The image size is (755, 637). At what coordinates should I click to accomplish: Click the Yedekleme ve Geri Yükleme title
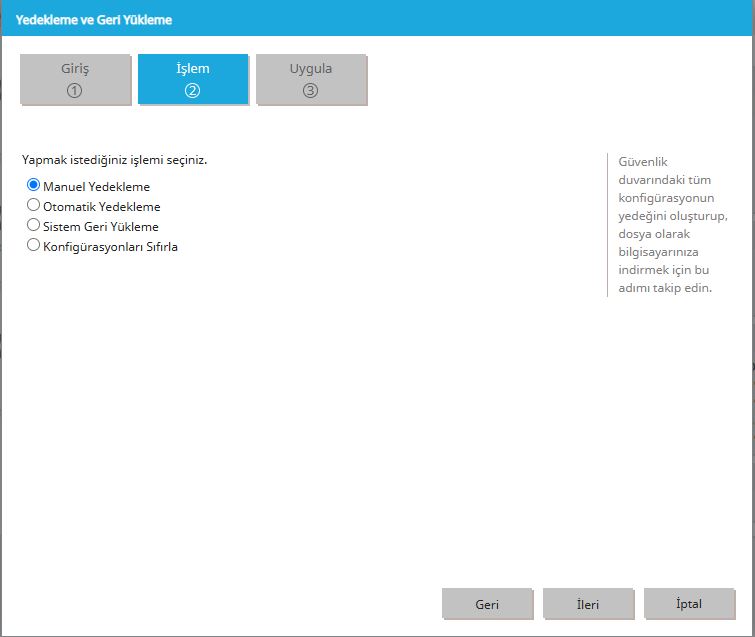click(94, 20)
